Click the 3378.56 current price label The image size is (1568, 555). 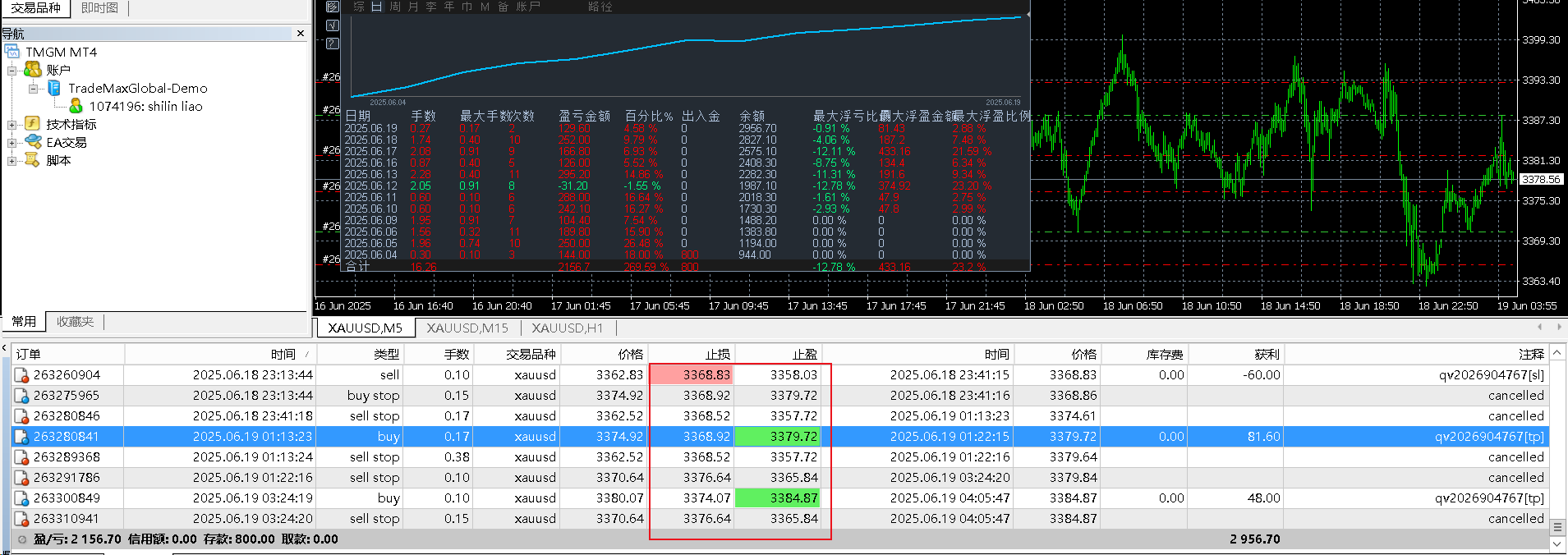click(1541, 179)
